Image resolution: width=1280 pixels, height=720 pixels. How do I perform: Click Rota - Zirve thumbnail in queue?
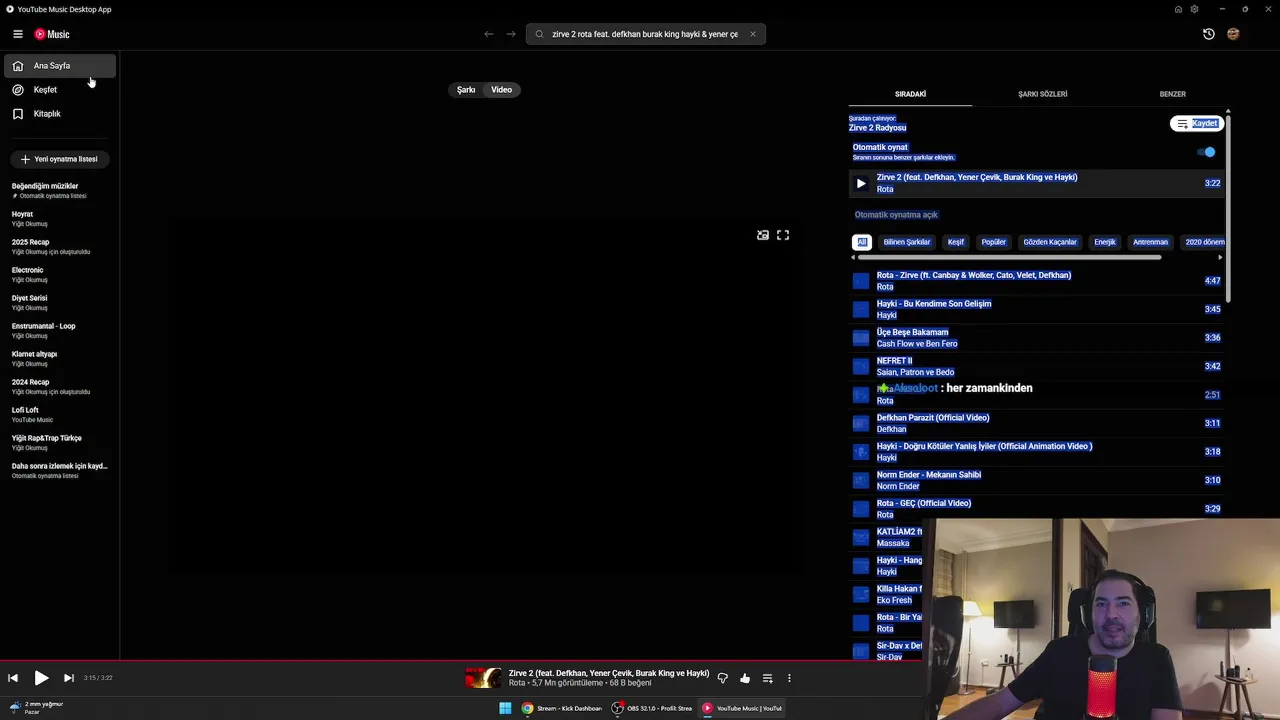coord(861,281)
